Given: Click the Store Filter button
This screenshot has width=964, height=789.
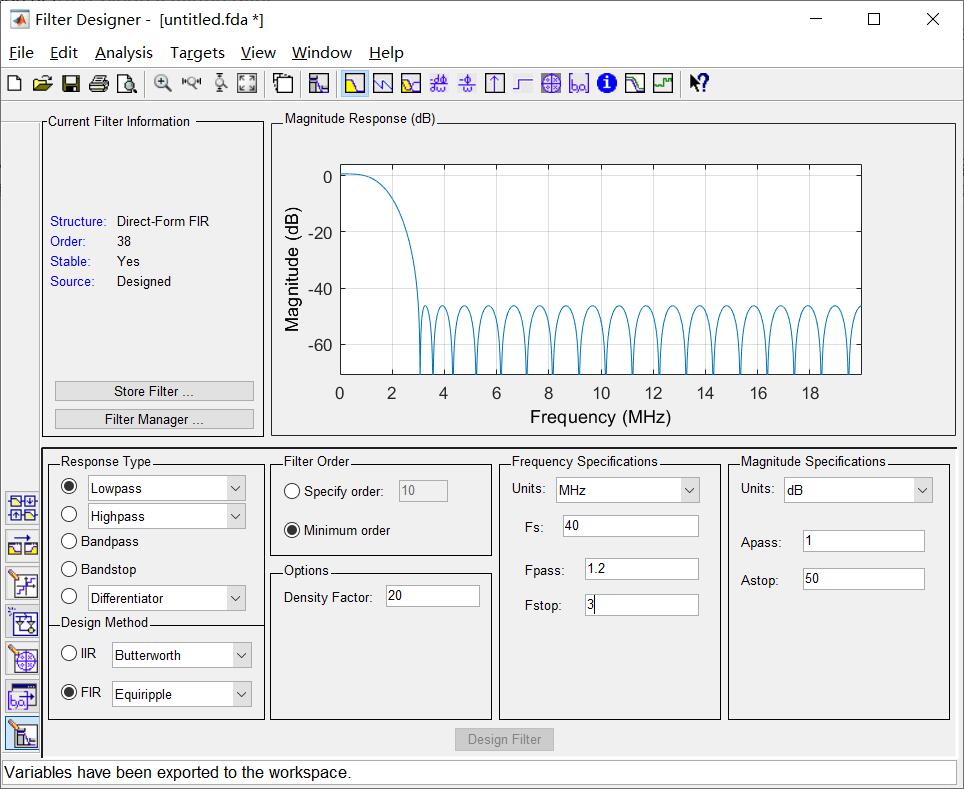Looking at the screenshot, I should click(x=154, y=391).
